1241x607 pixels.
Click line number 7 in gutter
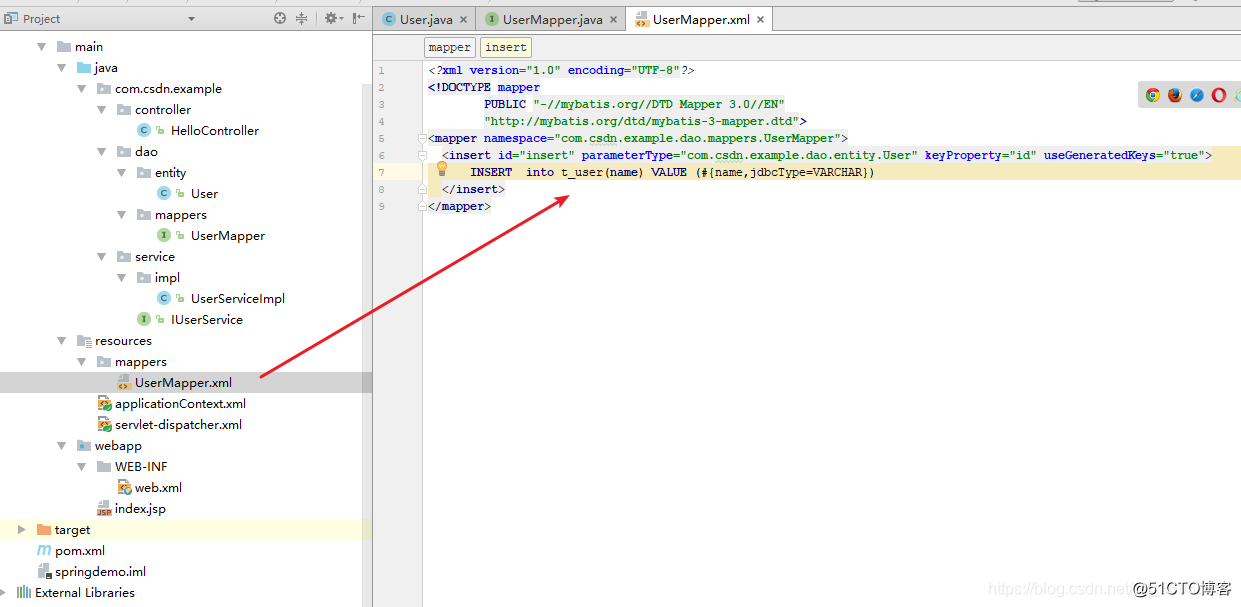point(381,173)
